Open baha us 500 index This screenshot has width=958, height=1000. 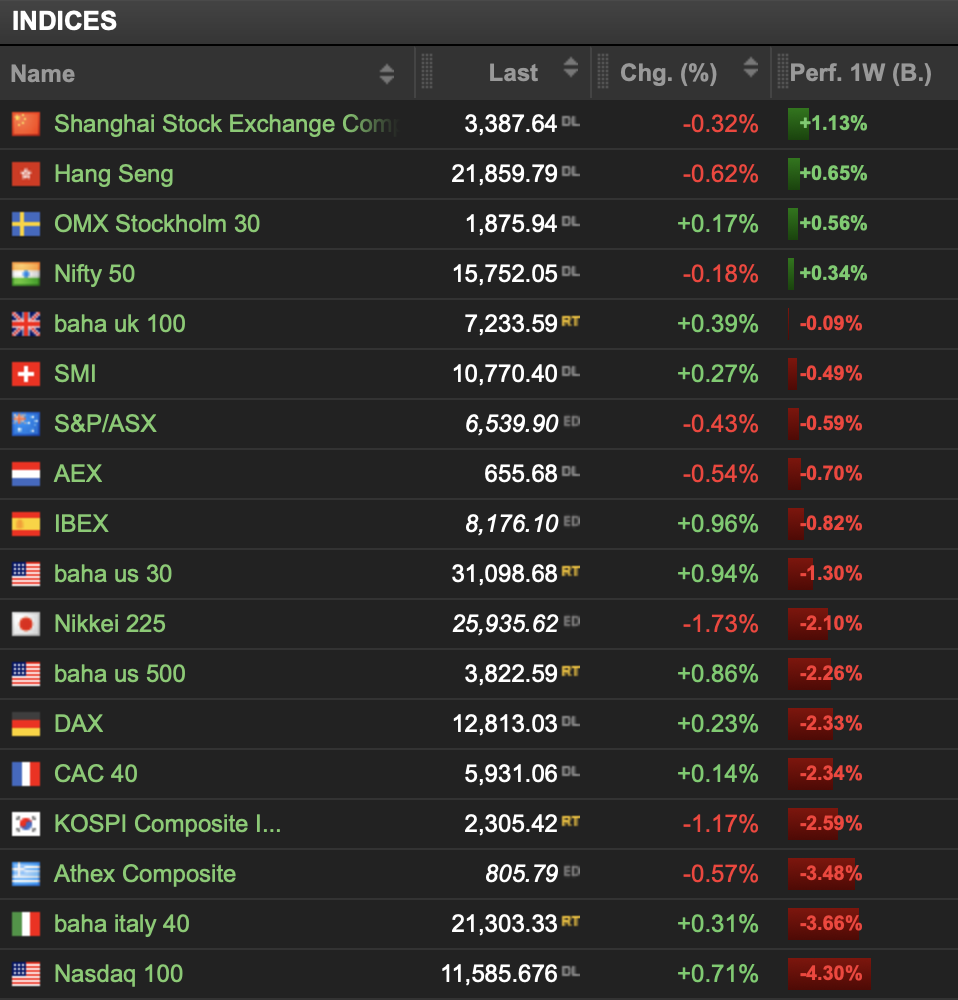pos(120,673)
